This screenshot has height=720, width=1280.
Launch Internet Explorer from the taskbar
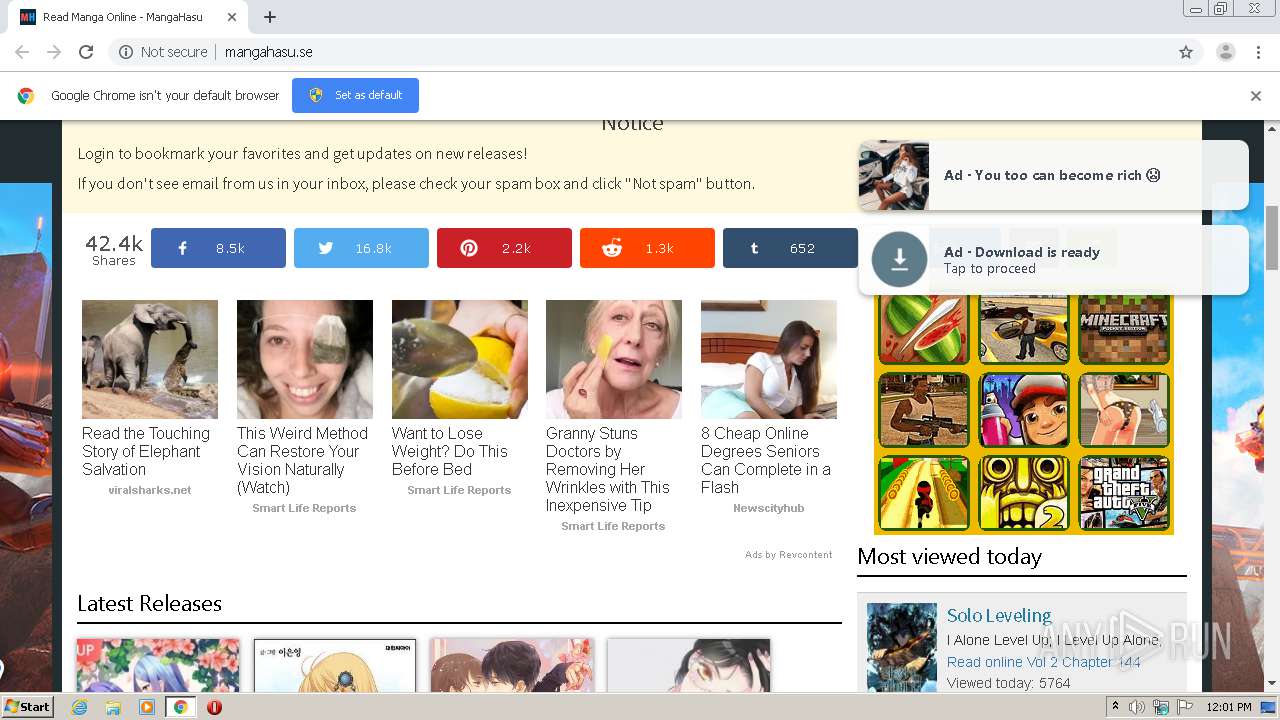(x=79, y=707)
